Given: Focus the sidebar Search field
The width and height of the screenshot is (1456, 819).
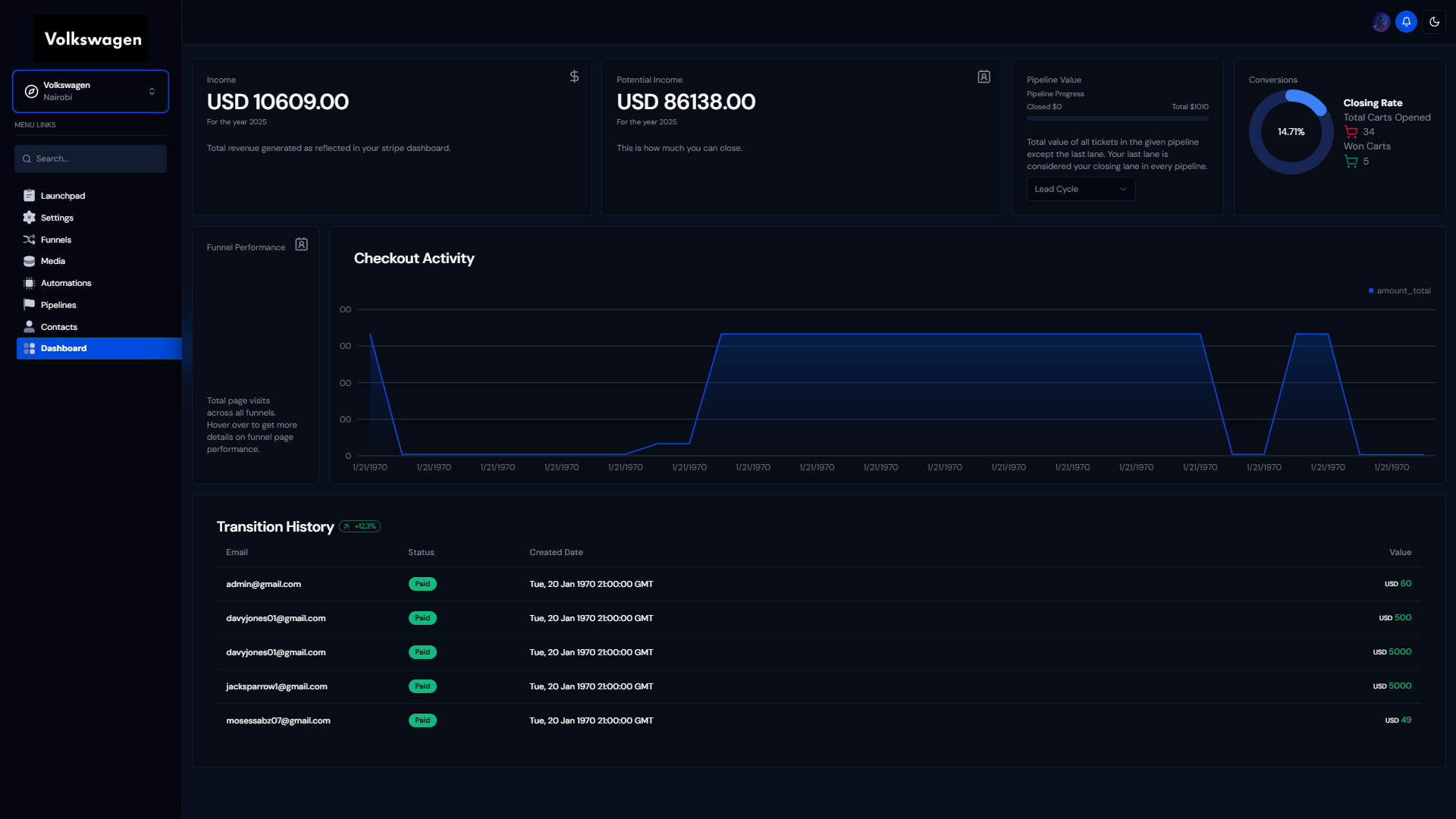Looking at the screenshot, I should coord(90,159).
